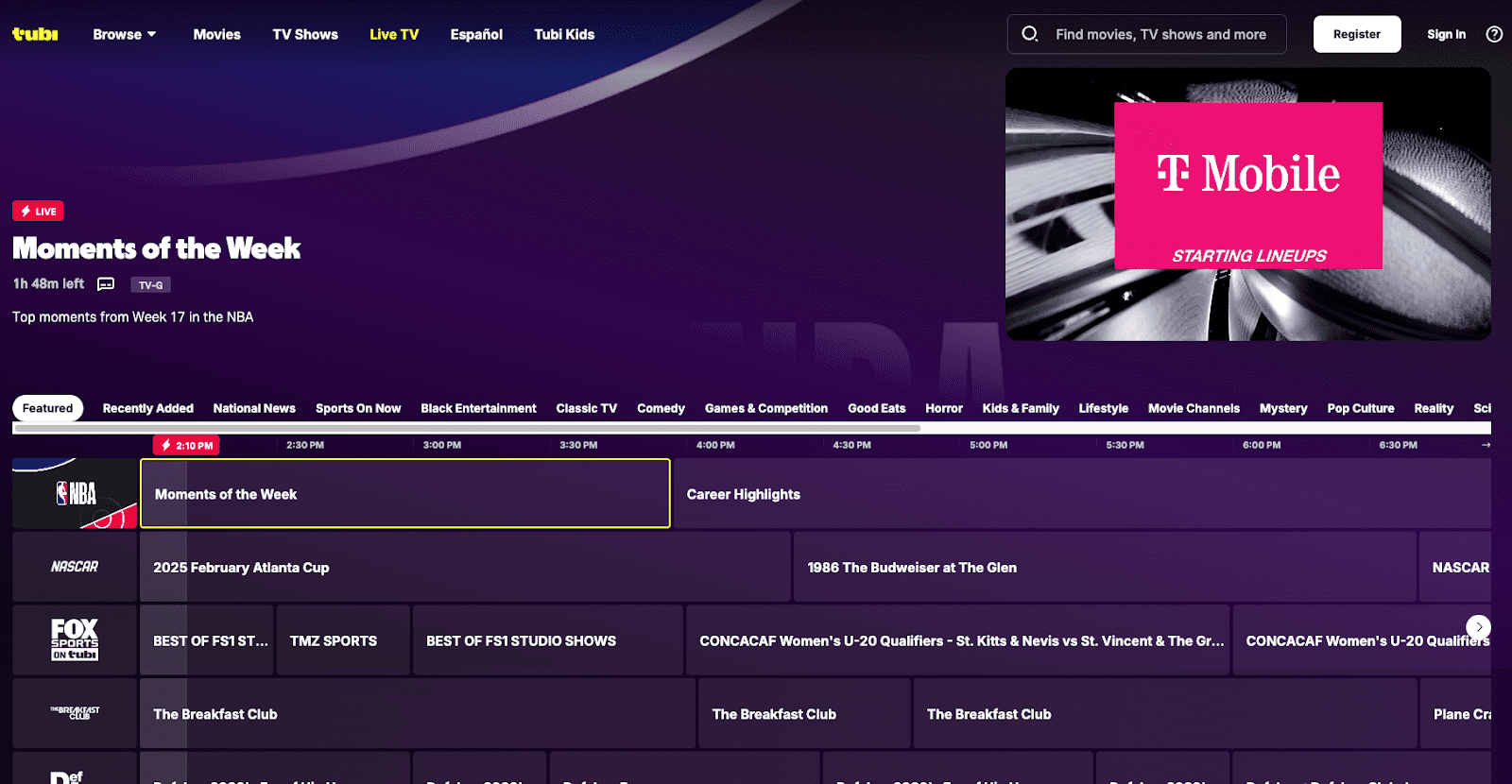The image size is (1512, 784).
Task: Open the Live TV tab
Action: pos(394,34)
